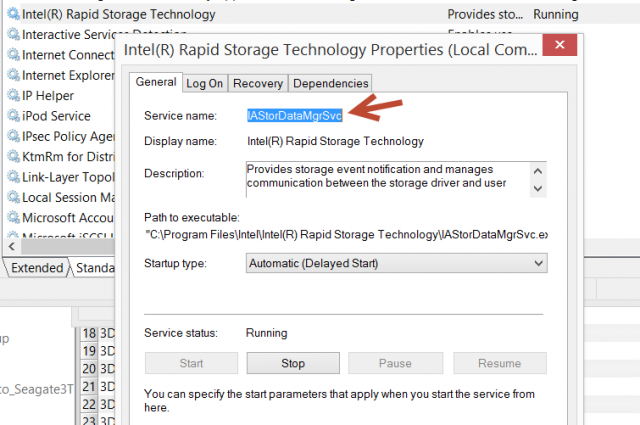The height and width of the screenshot is (425, 640).
Task: Click Service status value Running in dialog
Action: click(267, 333)
